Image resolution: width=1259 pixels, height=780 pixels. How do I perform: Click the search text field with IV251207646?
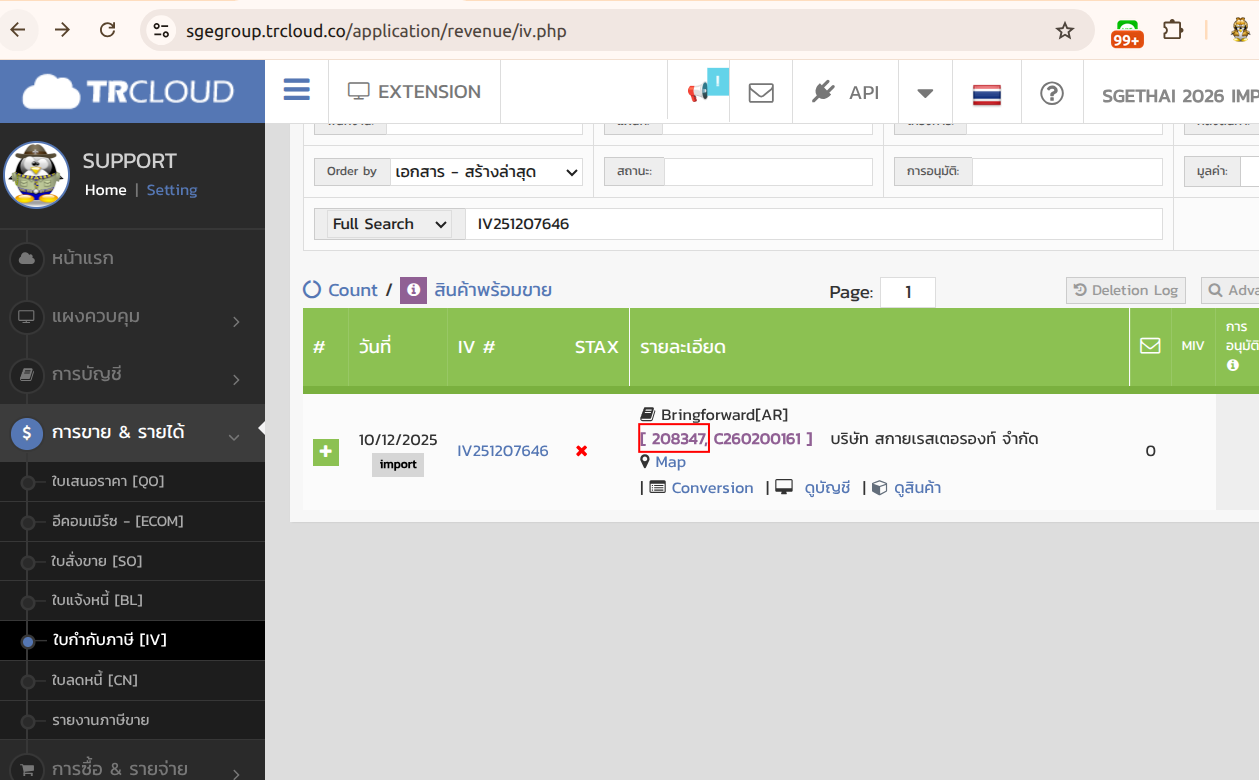point(813,224)
